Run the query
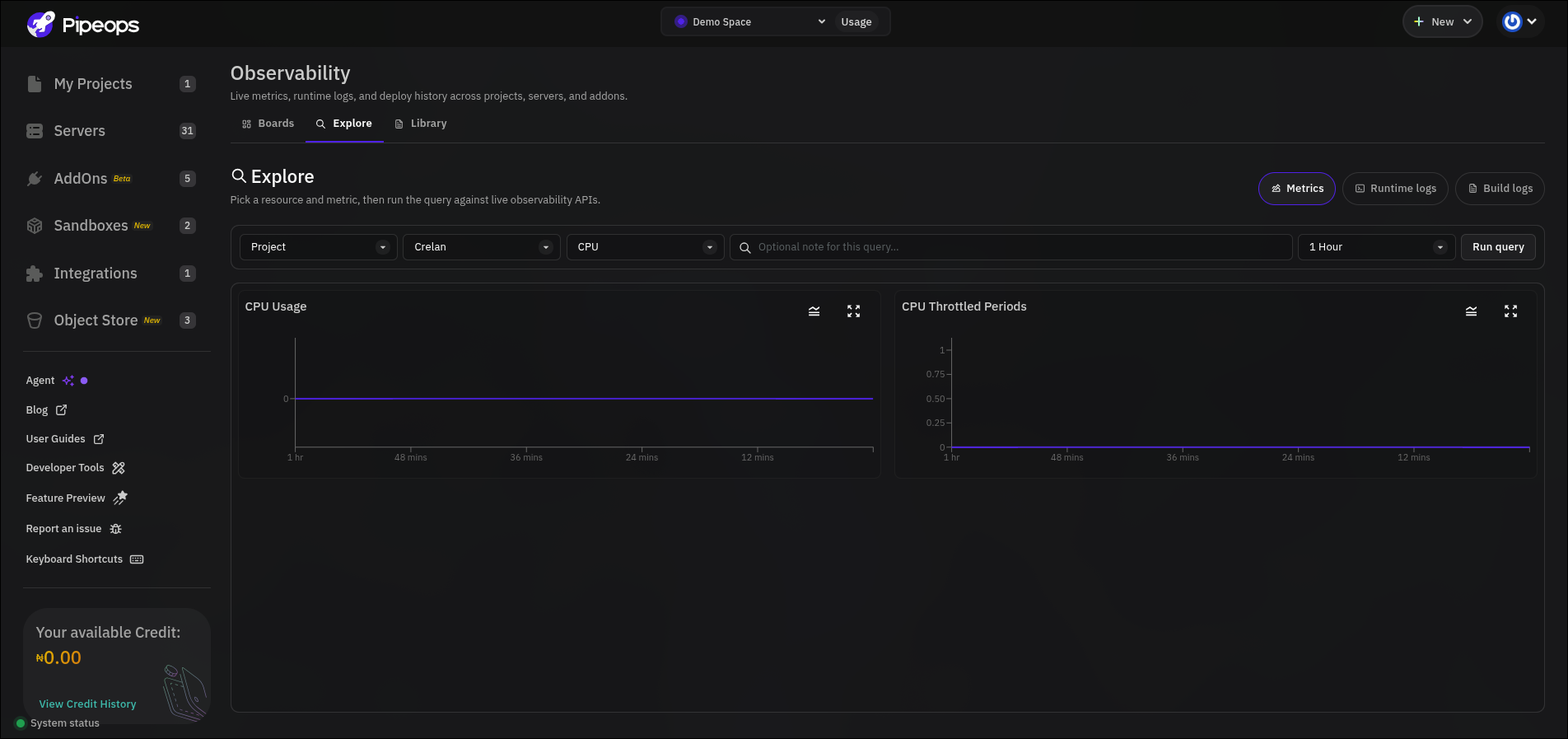This screenshot has width=1568, height=739. coord(1498,247)
